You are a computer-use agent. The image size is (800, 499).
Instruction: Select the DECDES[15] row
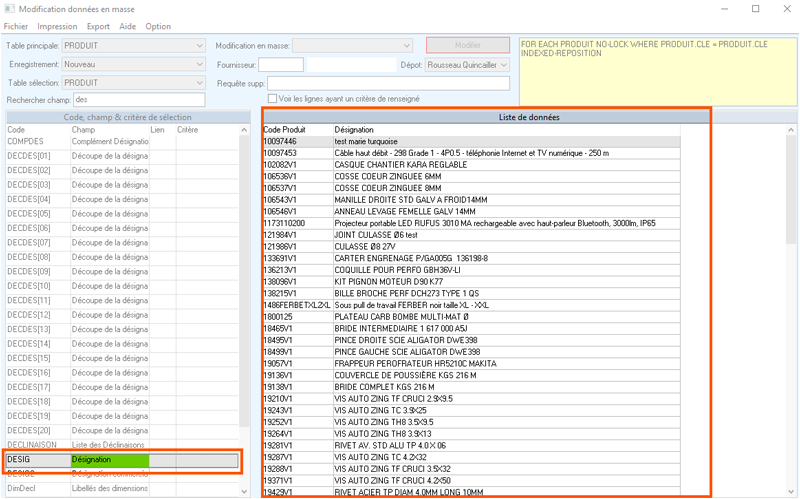tap(122, 358)
